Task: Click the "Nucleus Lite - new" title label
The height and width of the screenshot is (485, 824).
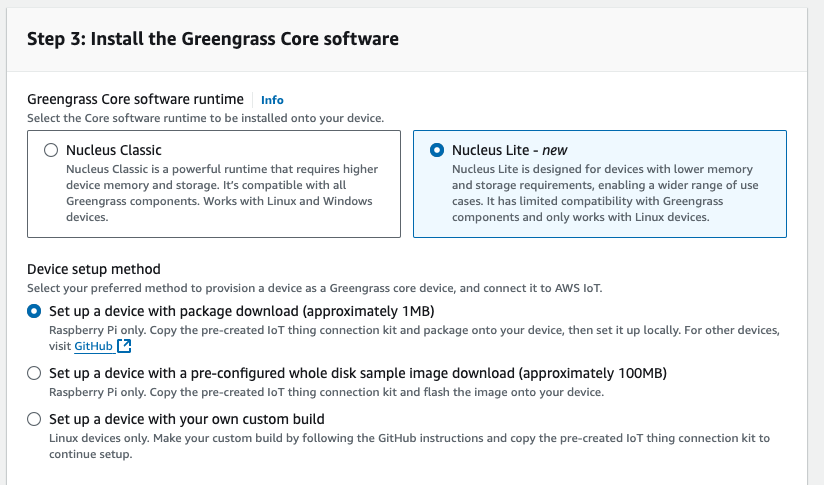Action: click(509, 150)
